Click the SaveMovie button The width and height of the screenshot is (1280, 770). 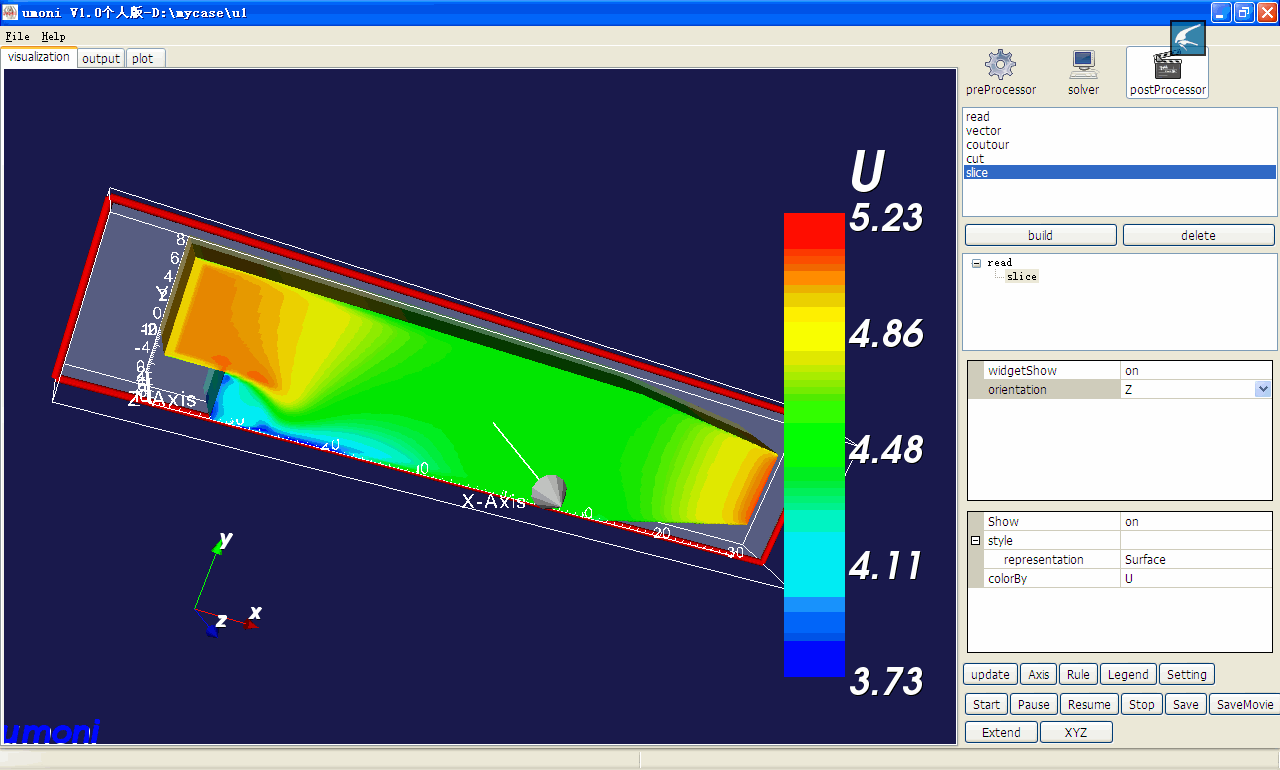pos(1244,705)
